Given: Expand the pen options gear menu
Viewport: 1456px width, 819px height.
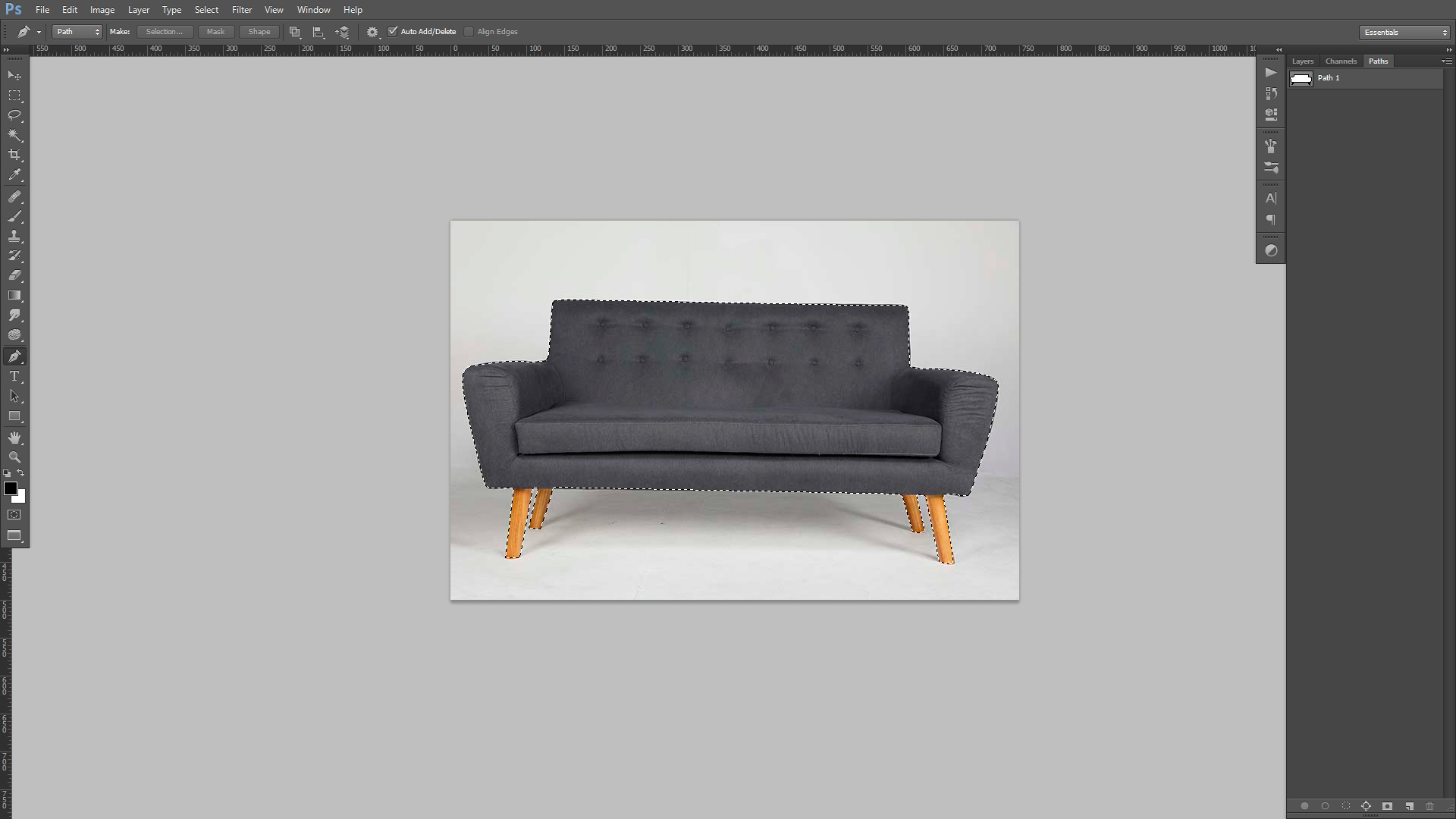Looking at the screenshot, I should 372,32.
